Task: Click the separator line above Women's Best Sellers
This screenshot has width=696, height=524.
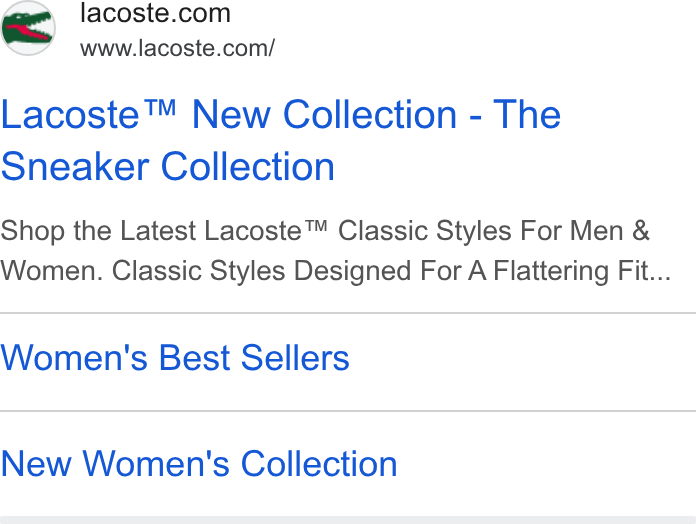Action: click(348, 313)
